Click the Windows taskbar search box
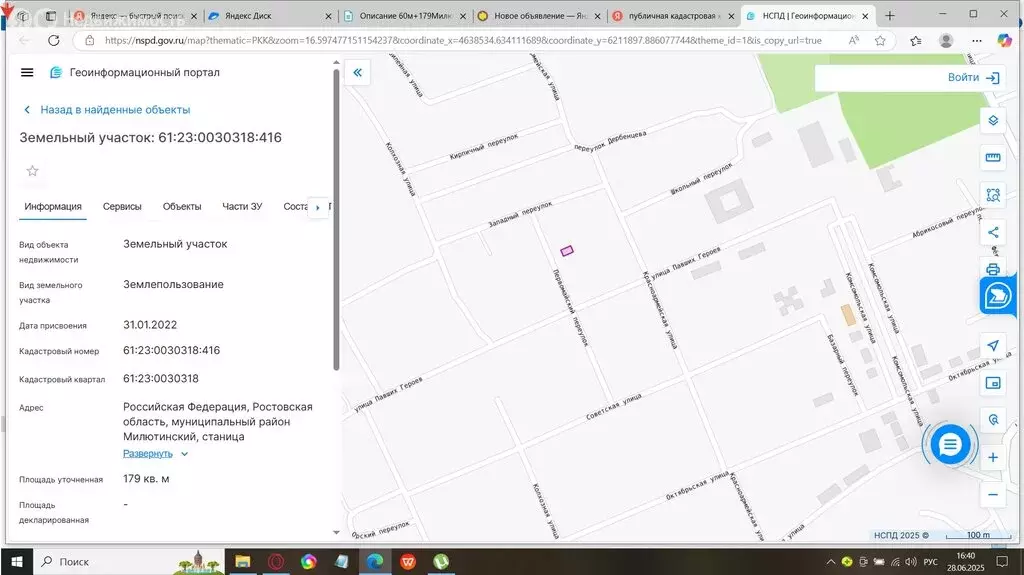The width and height of the screenshot is (1024, 575). coord(127,562)
